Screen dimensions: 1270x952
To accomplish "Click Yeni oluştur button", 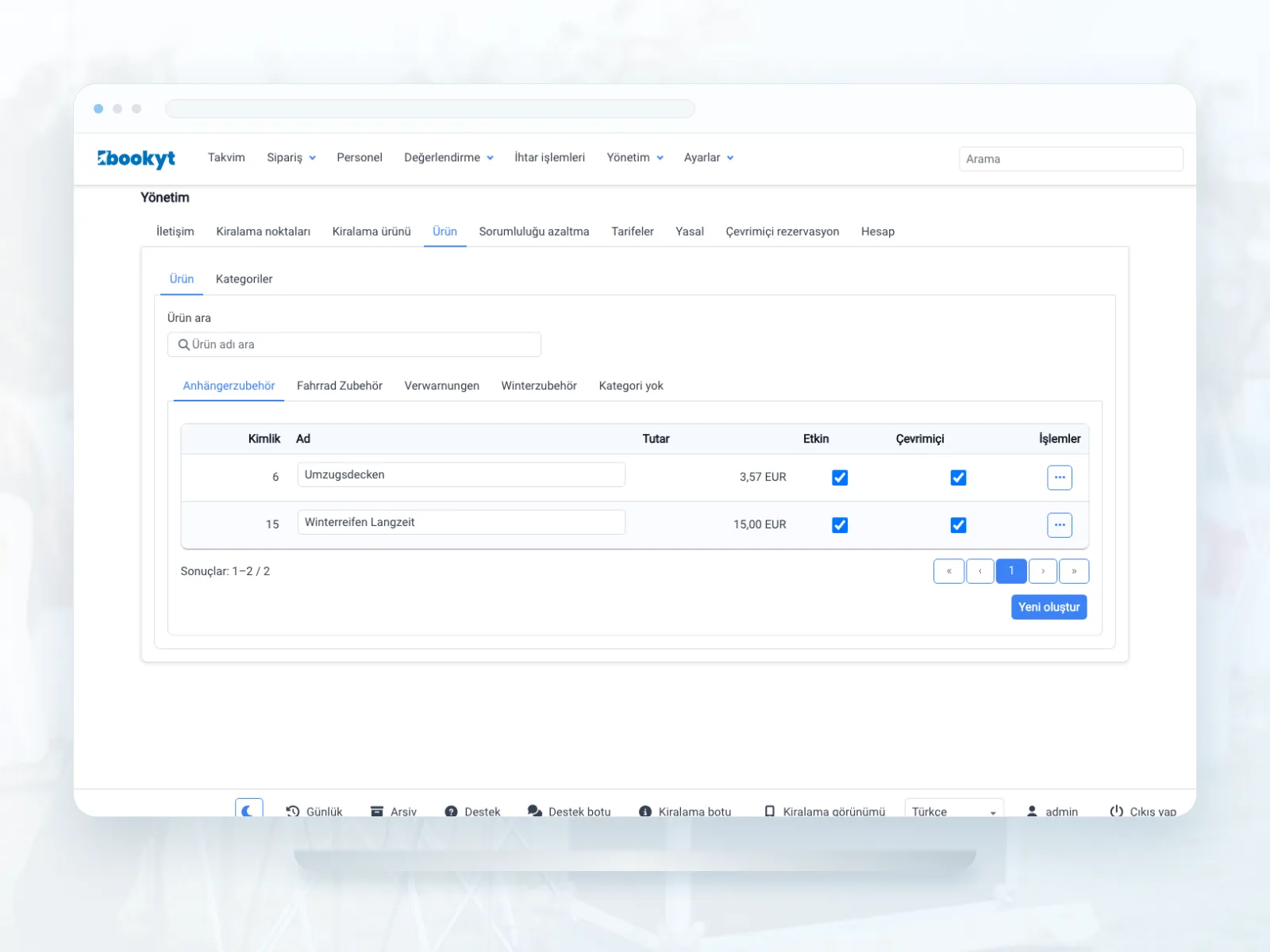I will click(x=1049, y=607).
